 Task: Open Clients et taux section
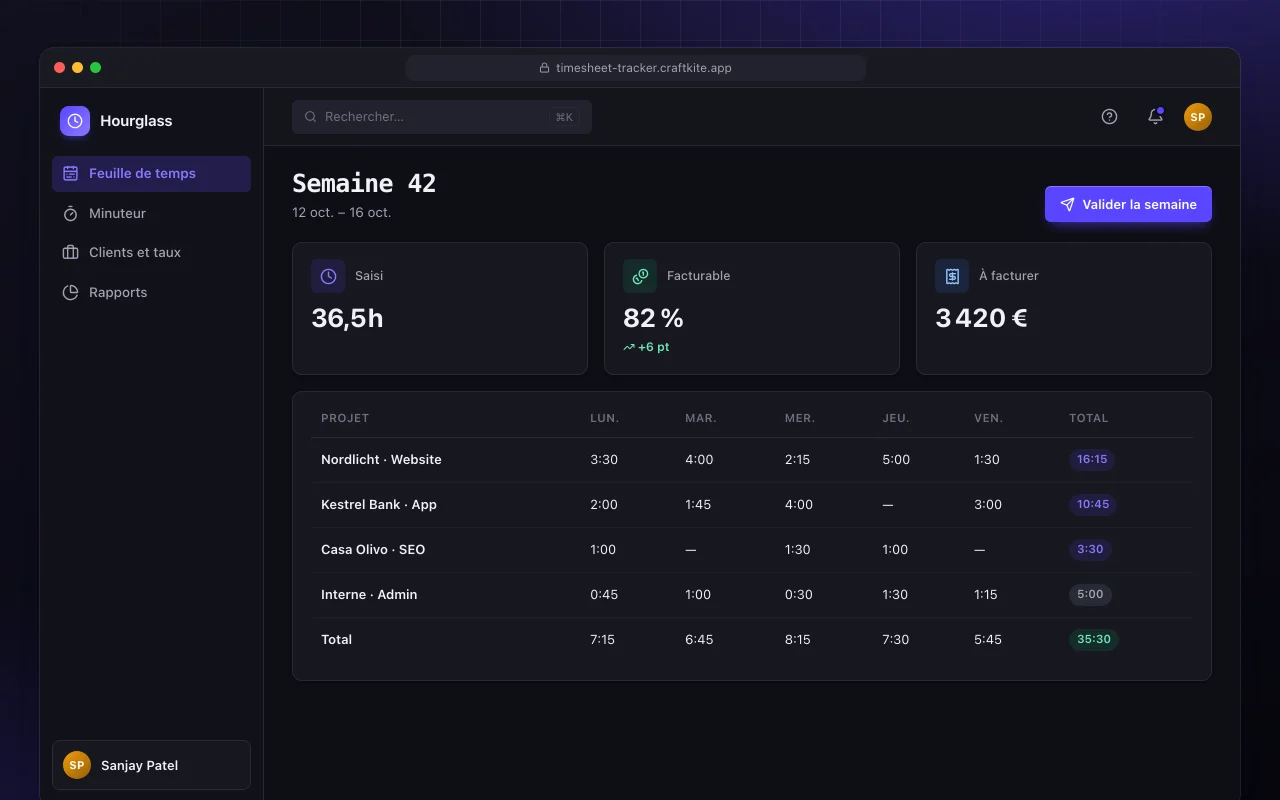[x=151, y=253]
